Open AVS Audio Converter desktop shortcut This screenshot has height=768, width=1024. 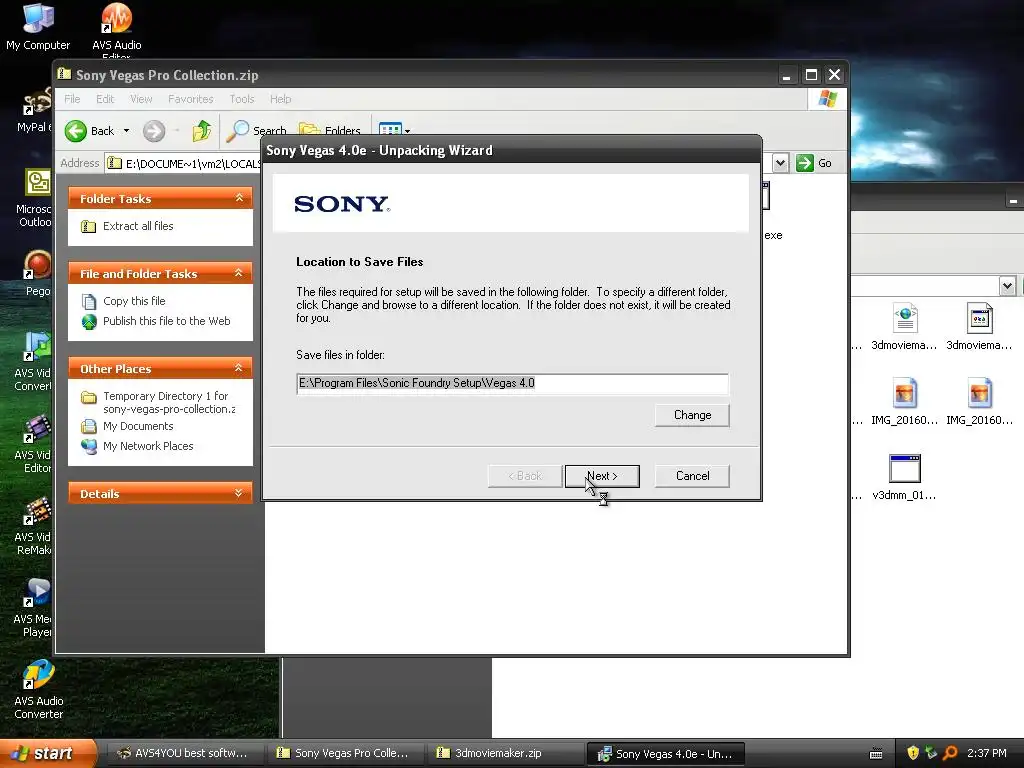point(39,689)
